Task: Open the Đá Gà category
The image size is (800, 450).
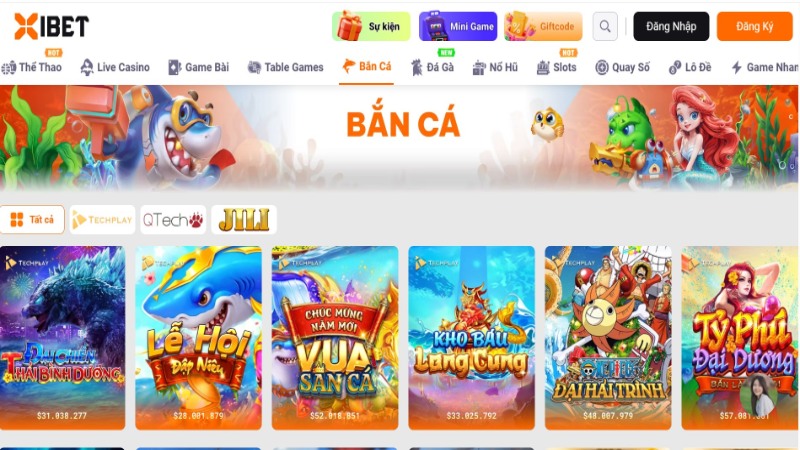Action: pos(433,67)
